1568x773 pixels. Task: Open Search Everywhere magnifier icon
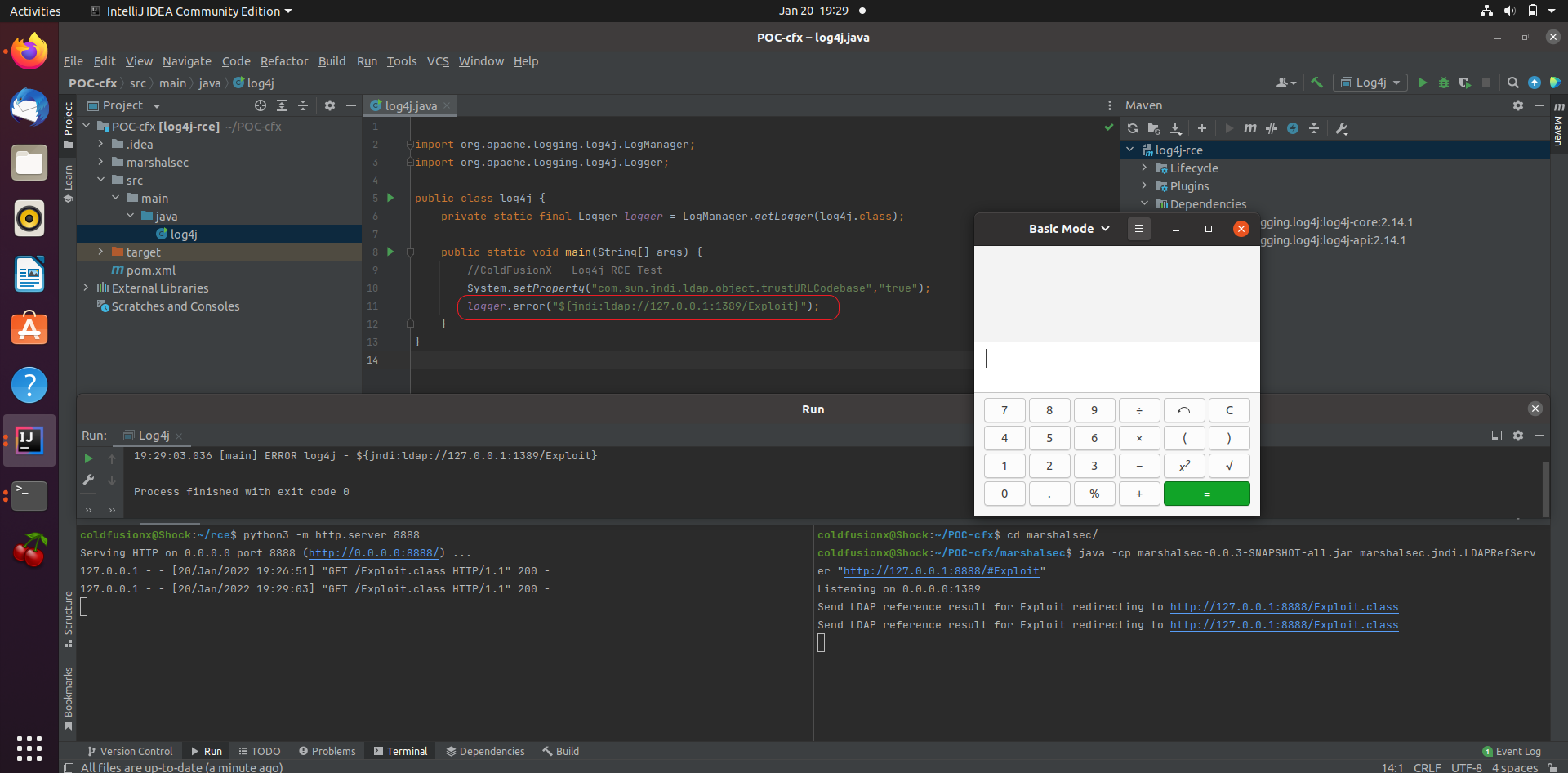click(x=1512, y=83)
